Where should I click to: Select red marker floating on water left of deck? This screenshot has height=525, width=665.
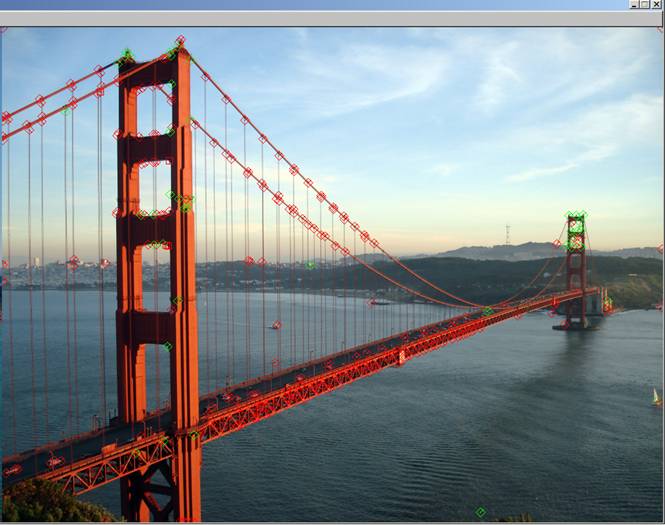pyautogui.click(x=276, y=325)
